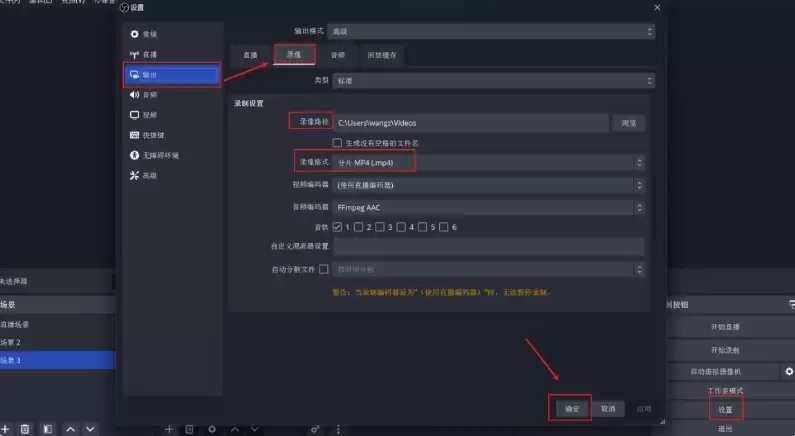Select the Stream (直播) antenna icon in sidebar
Image resolution: width=795 pixels, height=436 pixels.
click(134, 54)
